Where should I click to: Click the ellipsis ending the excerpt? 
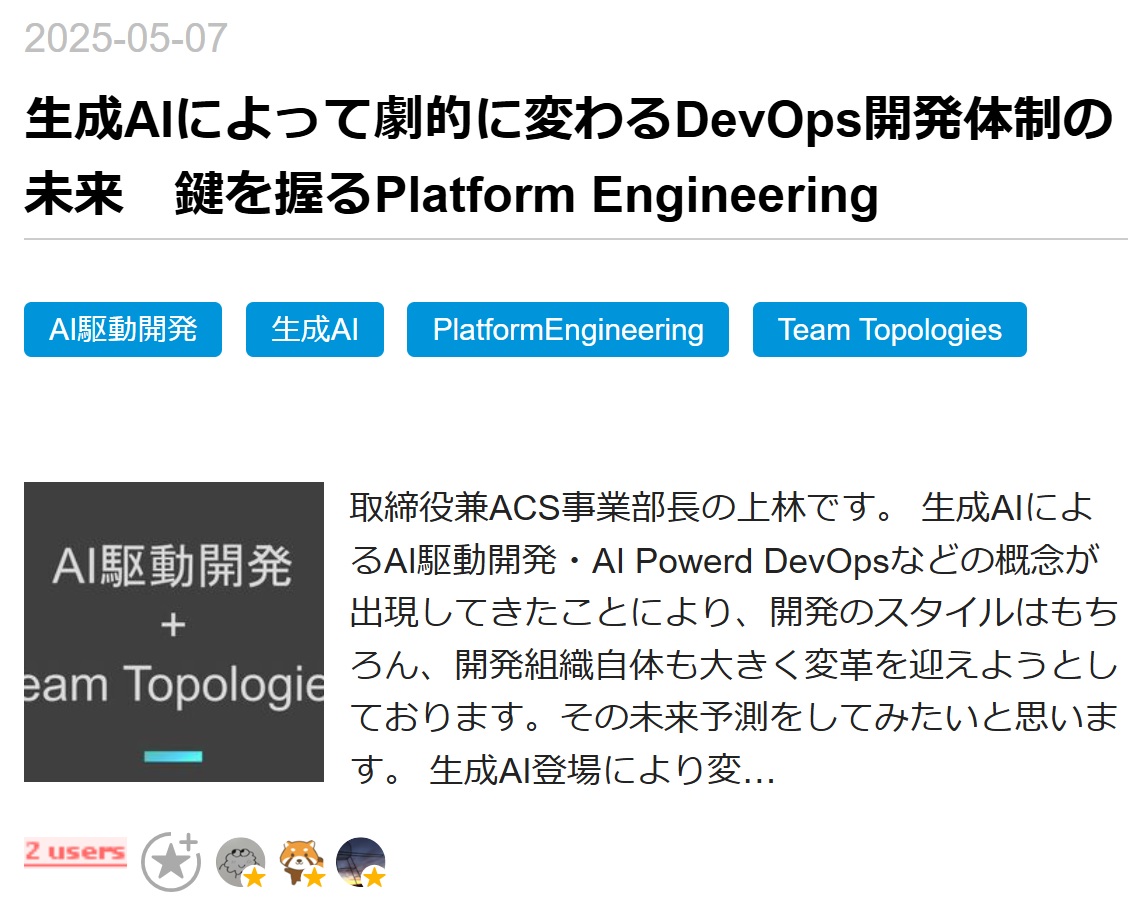[x=758, y=772]
